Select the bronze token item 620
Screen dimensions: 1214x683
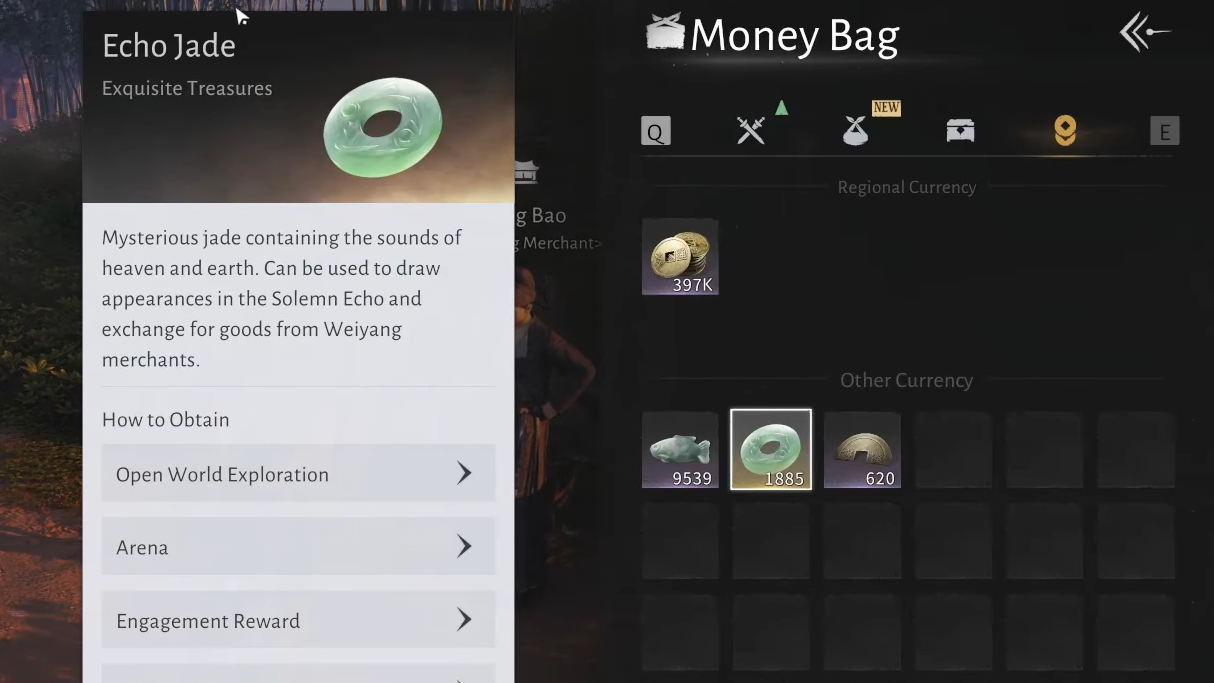pos(863,450)
